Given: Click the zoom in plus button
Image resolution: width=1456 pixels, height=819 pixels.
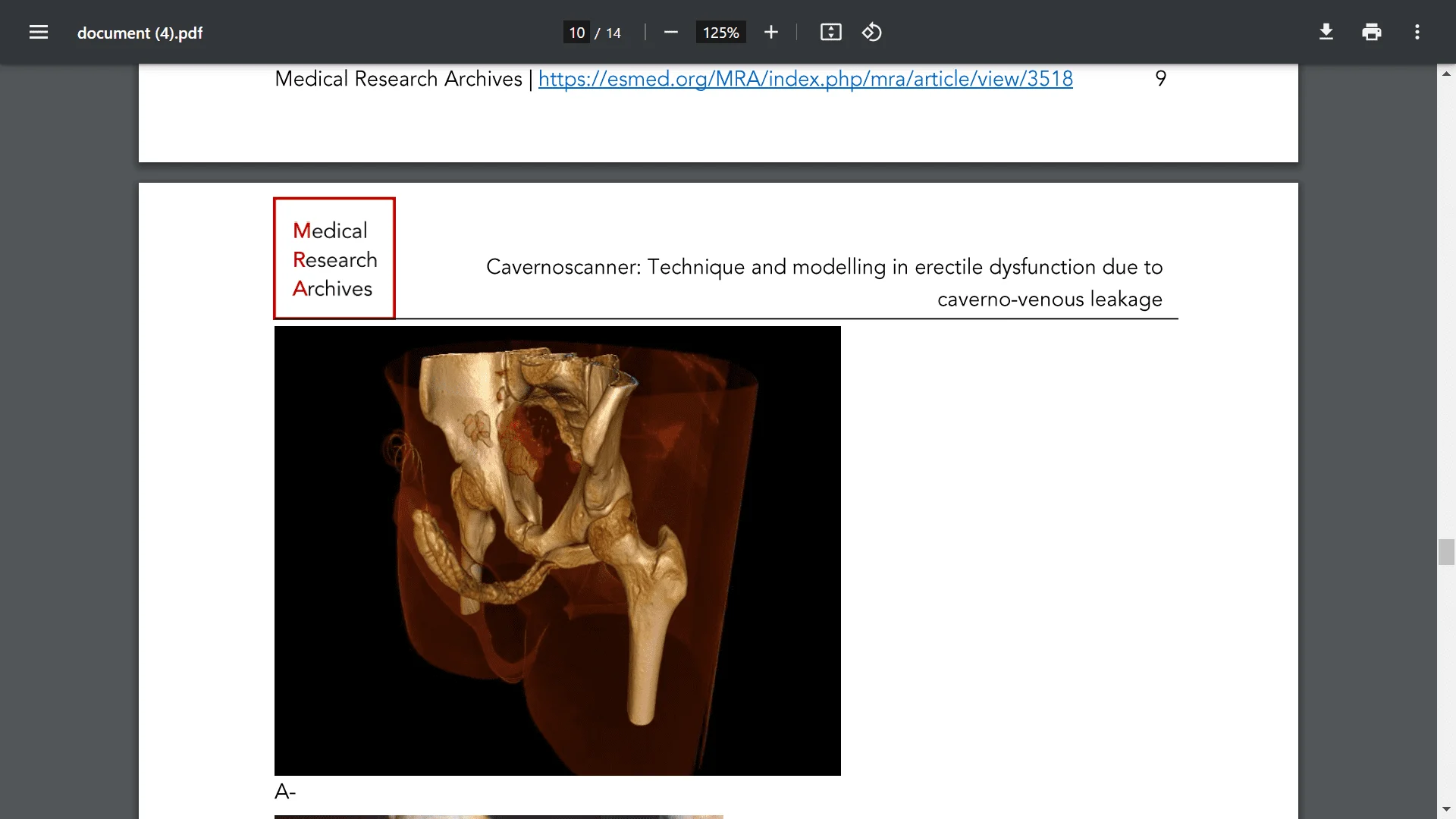Looking at the screenshot, I should click(771, 32).
